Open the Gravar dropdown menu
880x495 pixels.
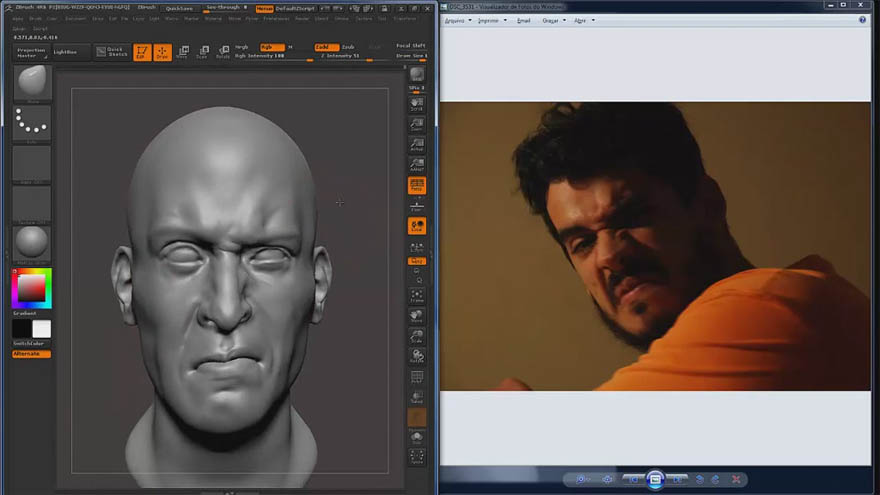[554, 21]
